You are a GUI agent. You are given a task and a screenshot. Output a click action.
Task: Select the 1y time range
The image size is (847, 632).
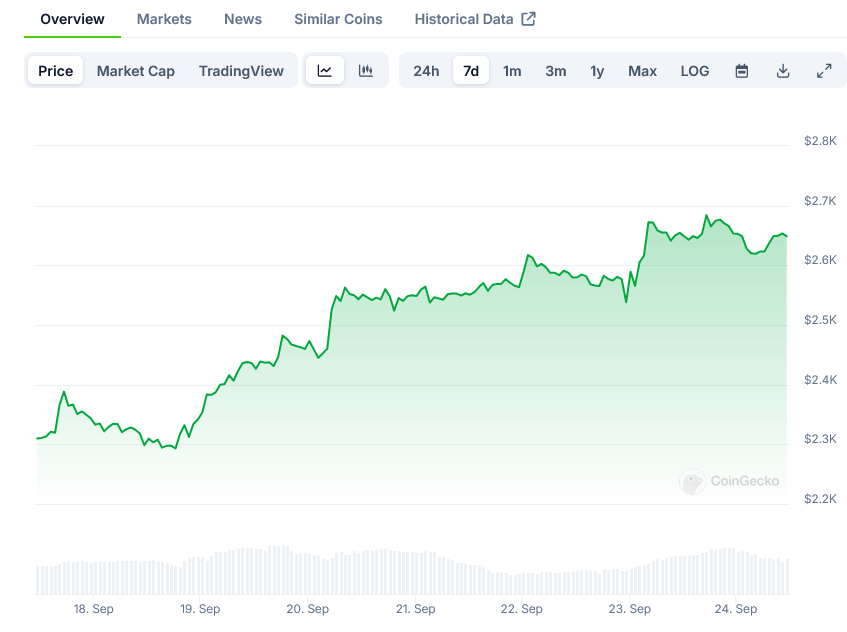[x=597, y=71]
